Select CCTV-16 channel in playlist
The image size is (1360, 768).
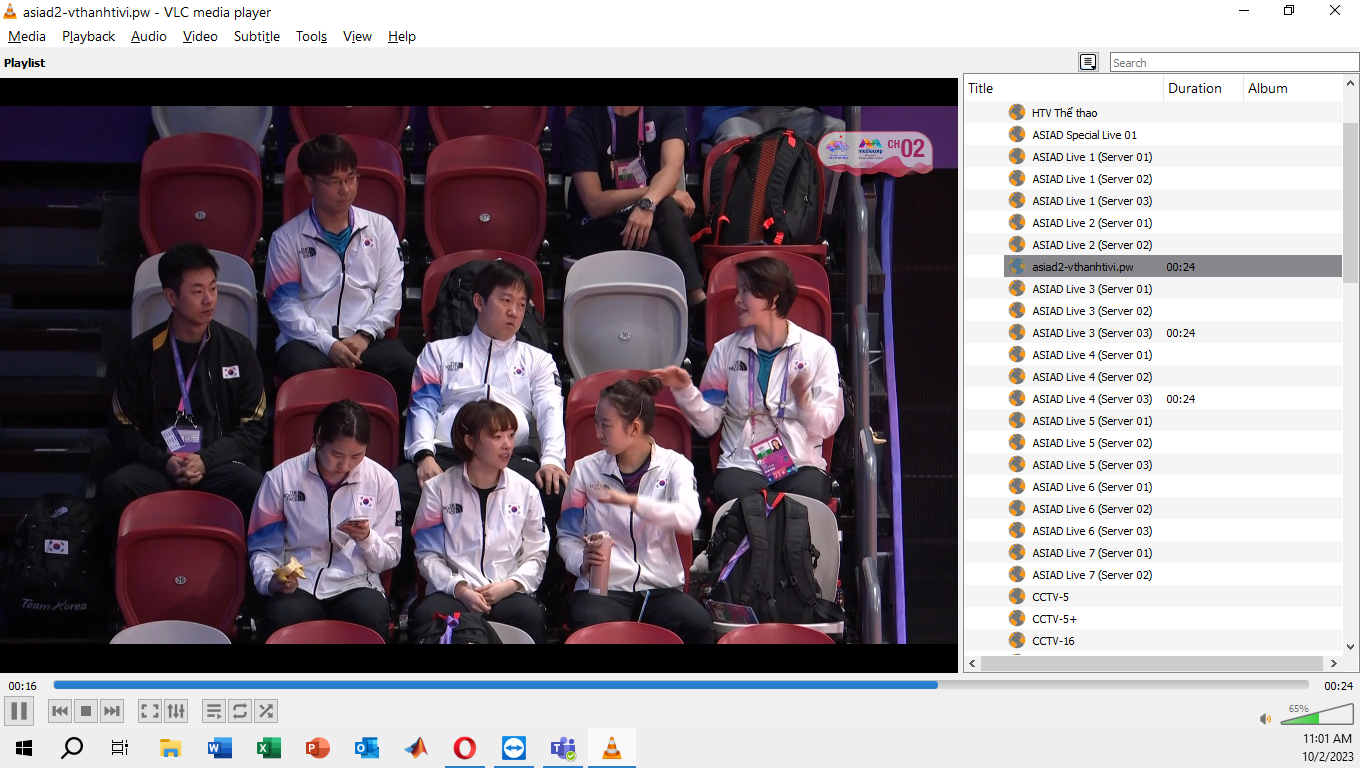(x=1053, y=641)
